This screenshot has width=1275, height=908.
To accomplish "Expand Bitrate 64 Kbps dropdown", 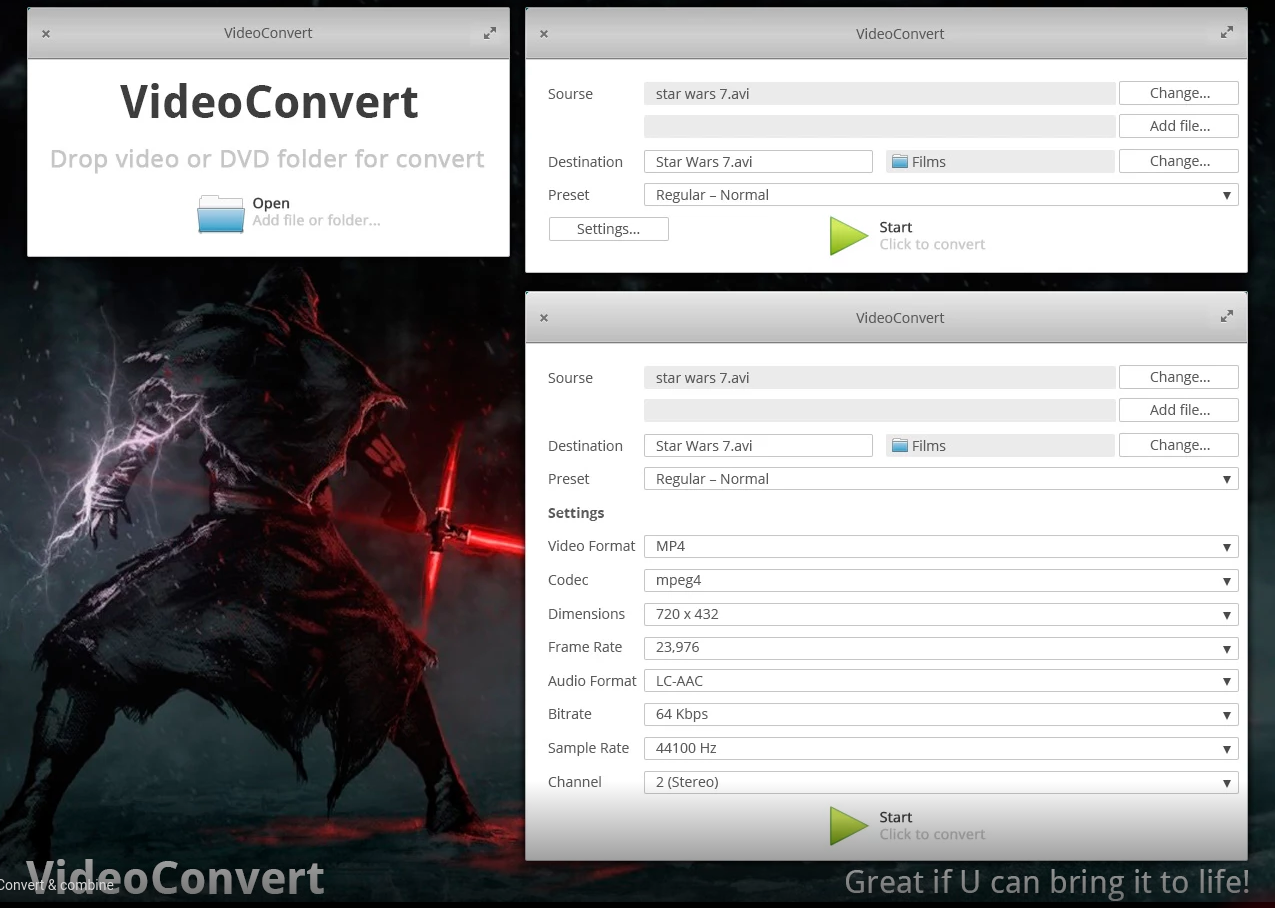I will [x=941, y=714].
